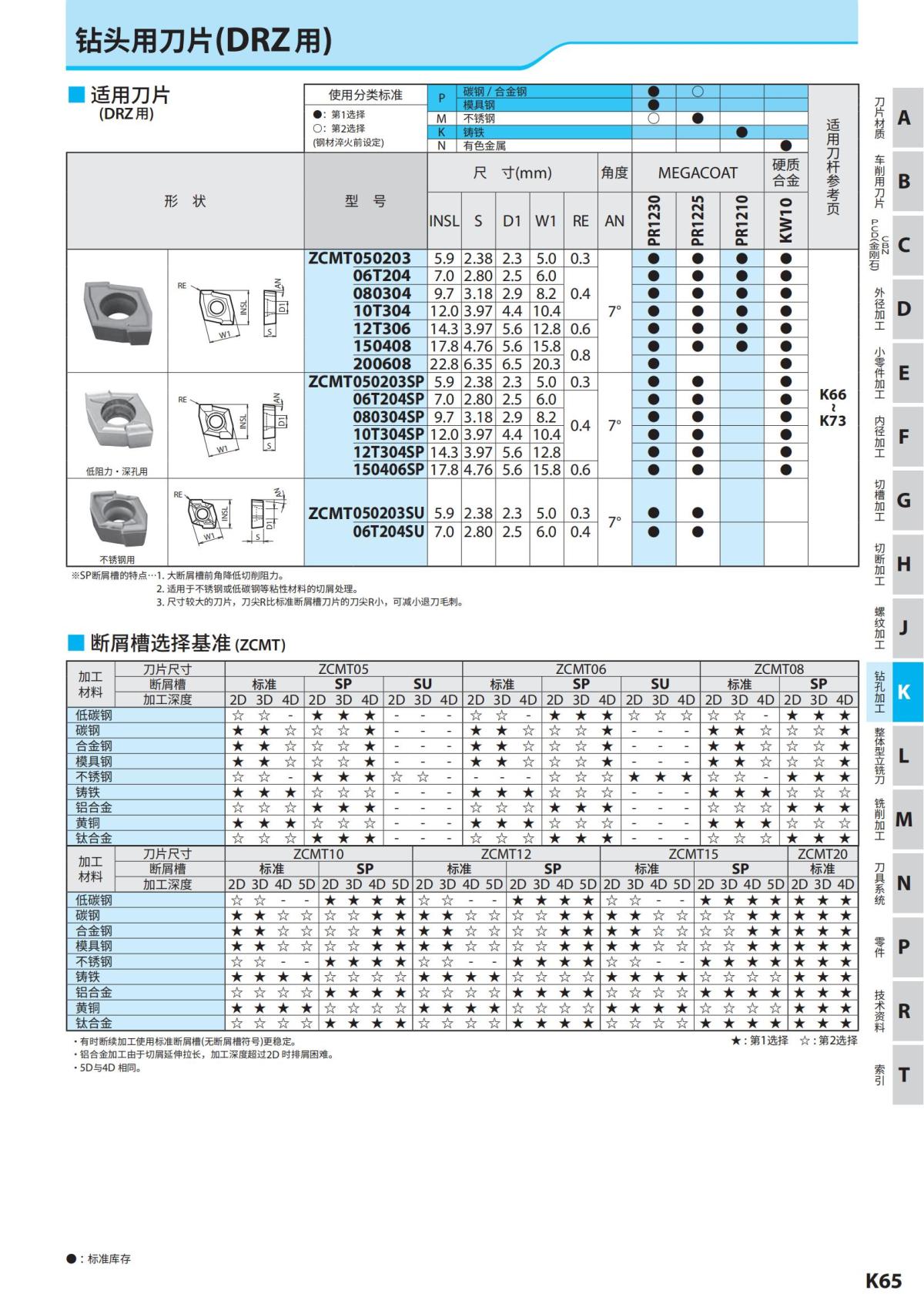The height and width of the screenshot is (1307, 924).
Task: Open section tab A 刀片材质
Action: click(896, 118)
